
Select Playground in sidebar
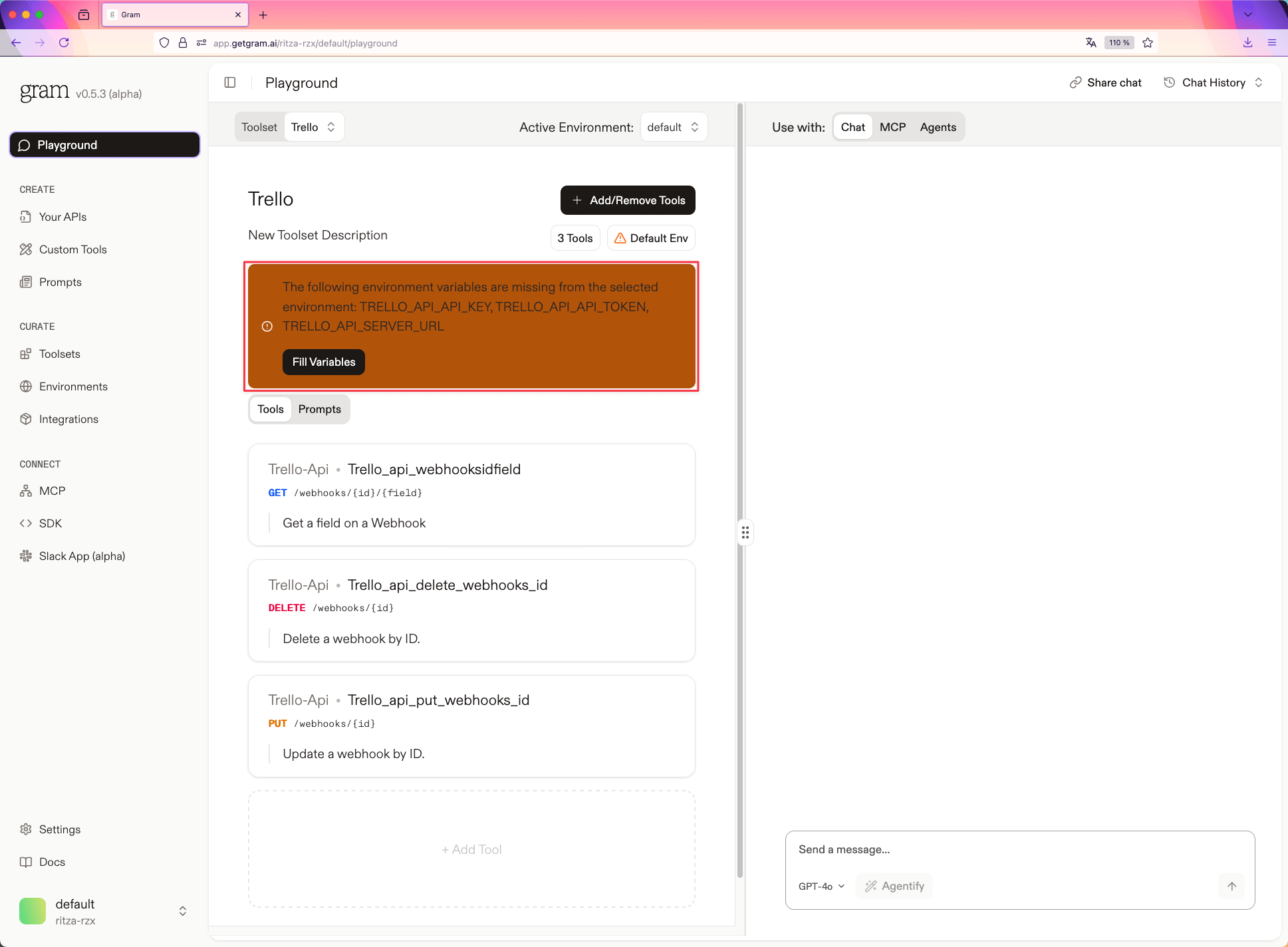(x=104, y=145)
